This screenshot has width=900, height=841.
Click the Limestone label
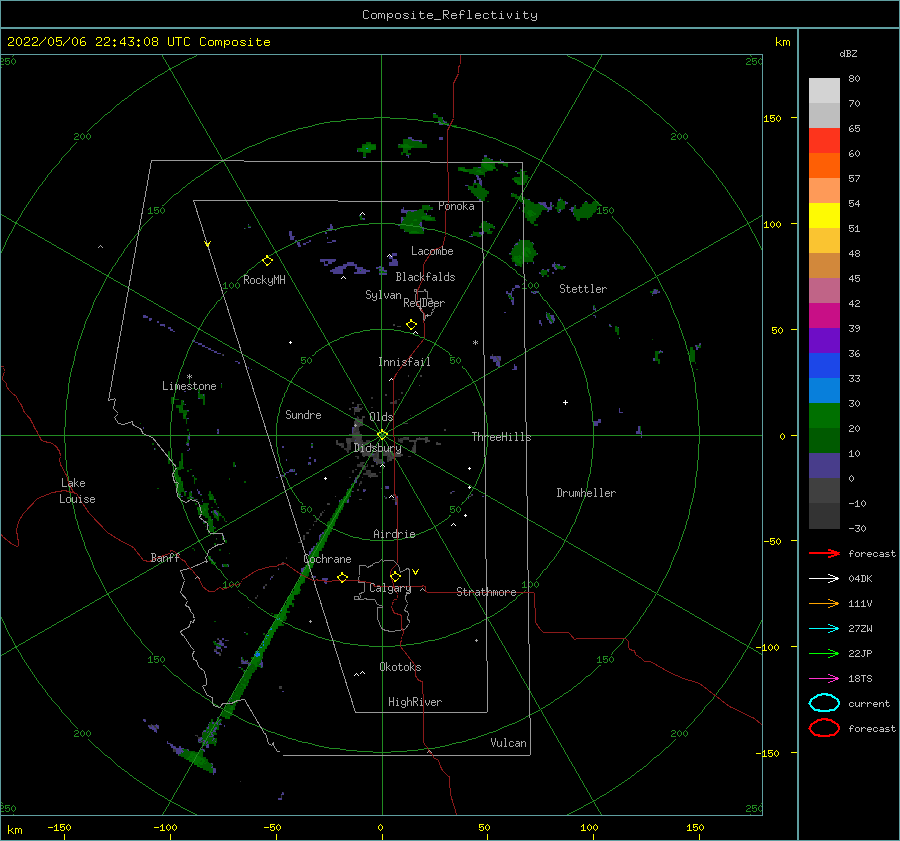pyautogui.click(x=189, y=386)
